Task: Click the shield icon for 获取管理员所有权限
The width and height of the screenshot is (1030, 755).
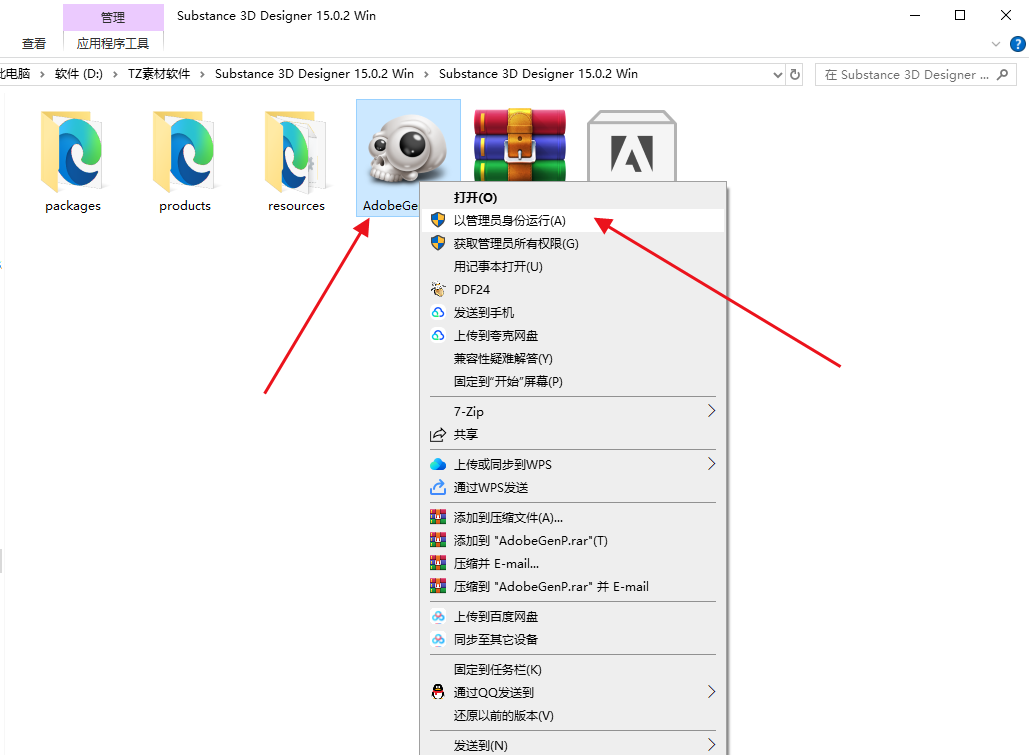Action: 438,243
